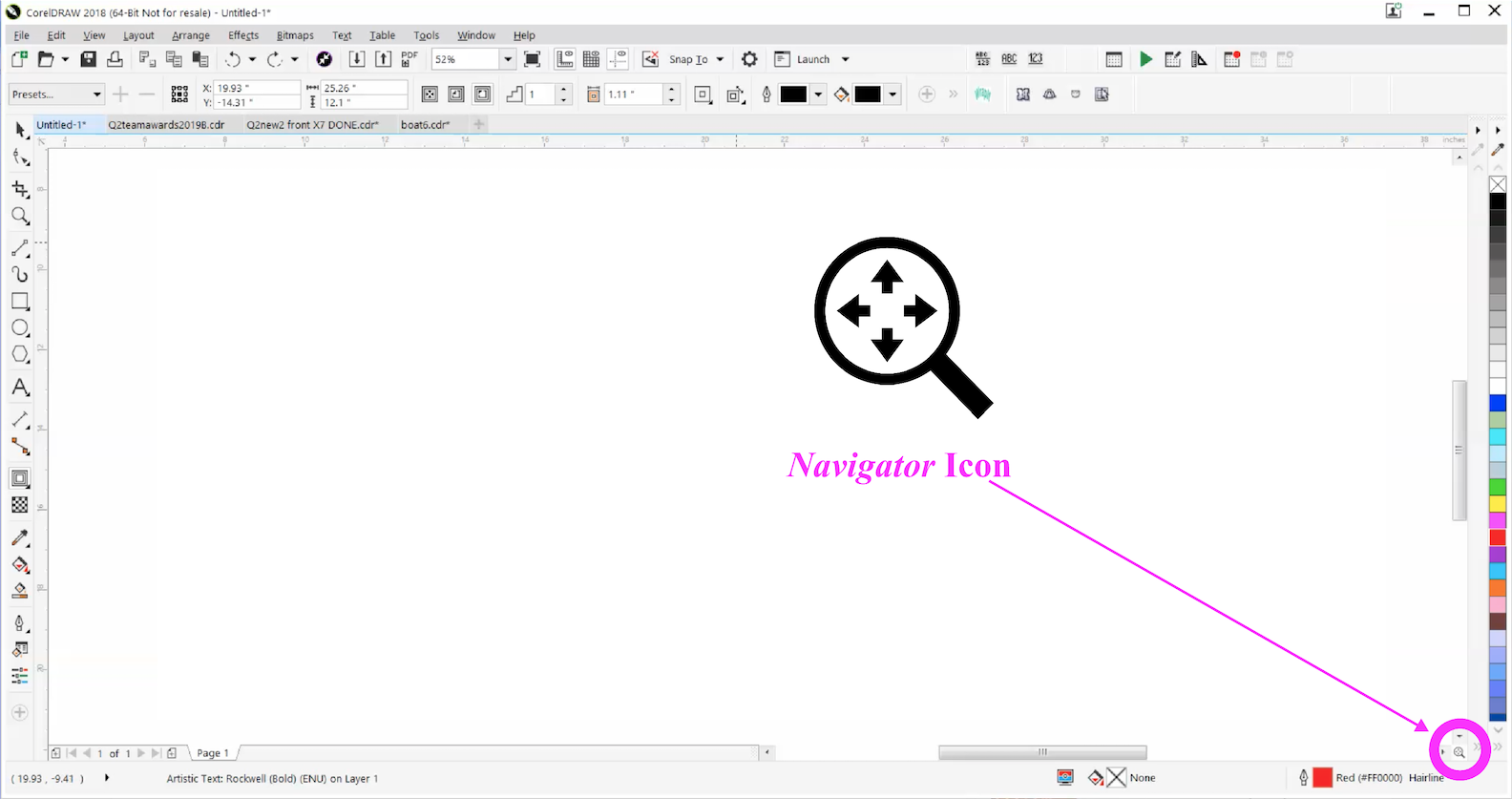Select the Crop tool

20,189
